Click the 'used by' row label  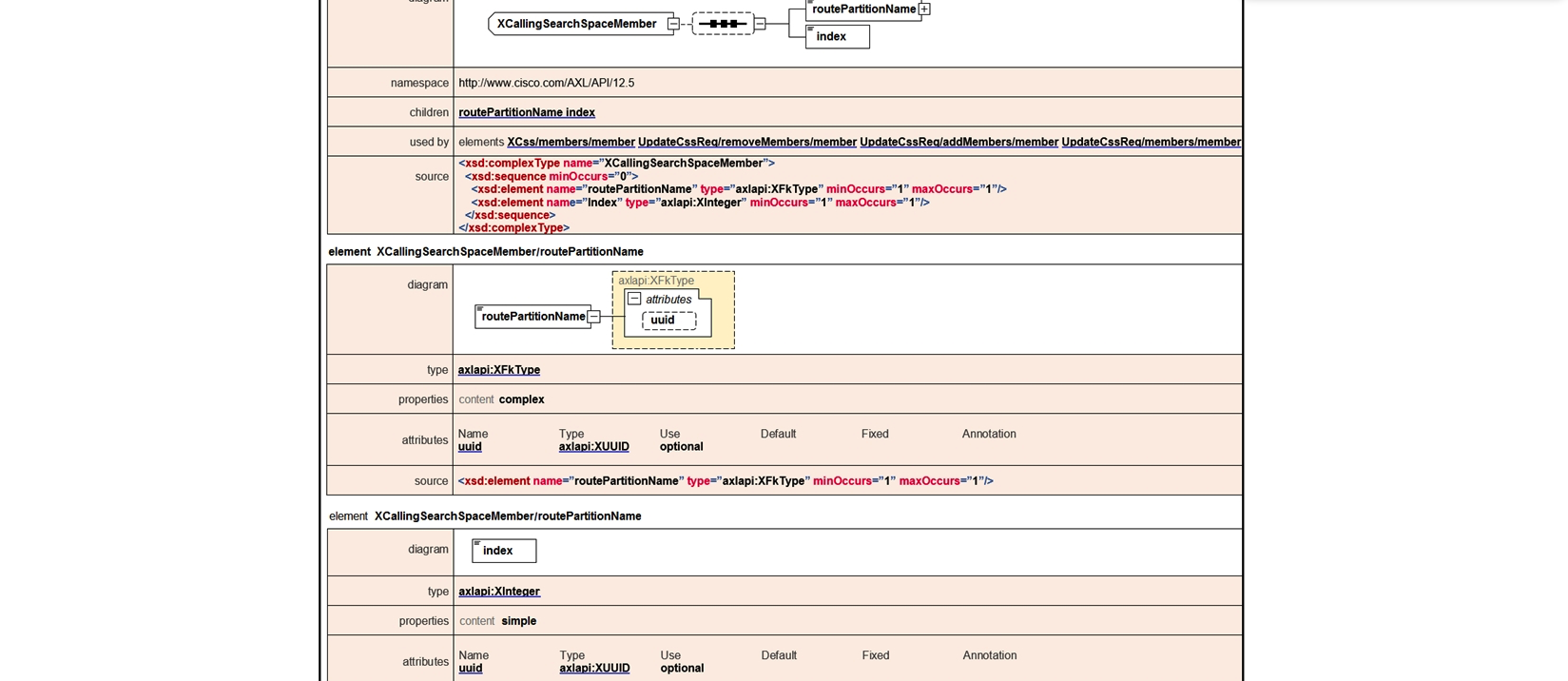coord(429,142)
